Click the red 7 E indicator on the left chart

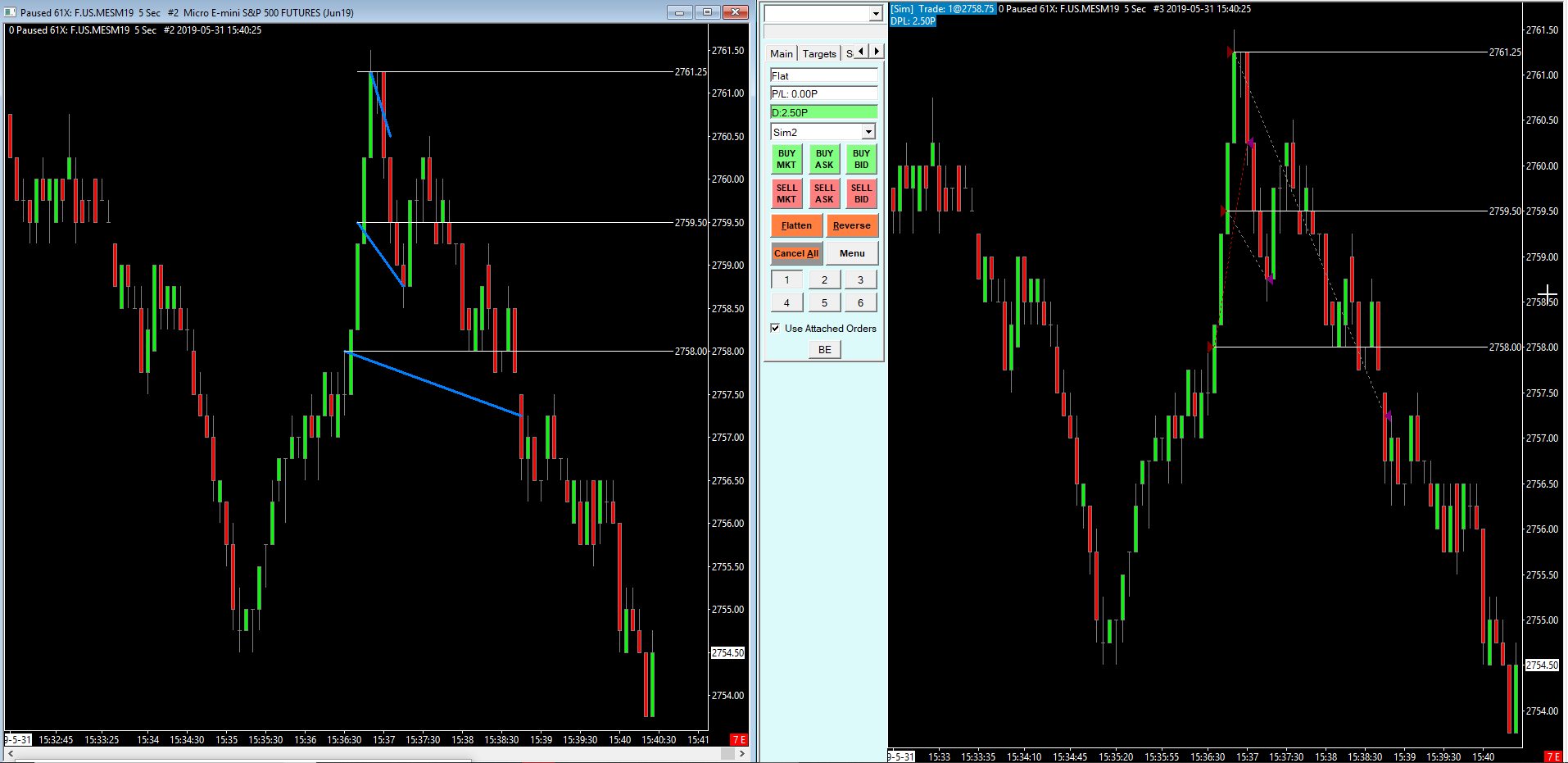(739, 739)
